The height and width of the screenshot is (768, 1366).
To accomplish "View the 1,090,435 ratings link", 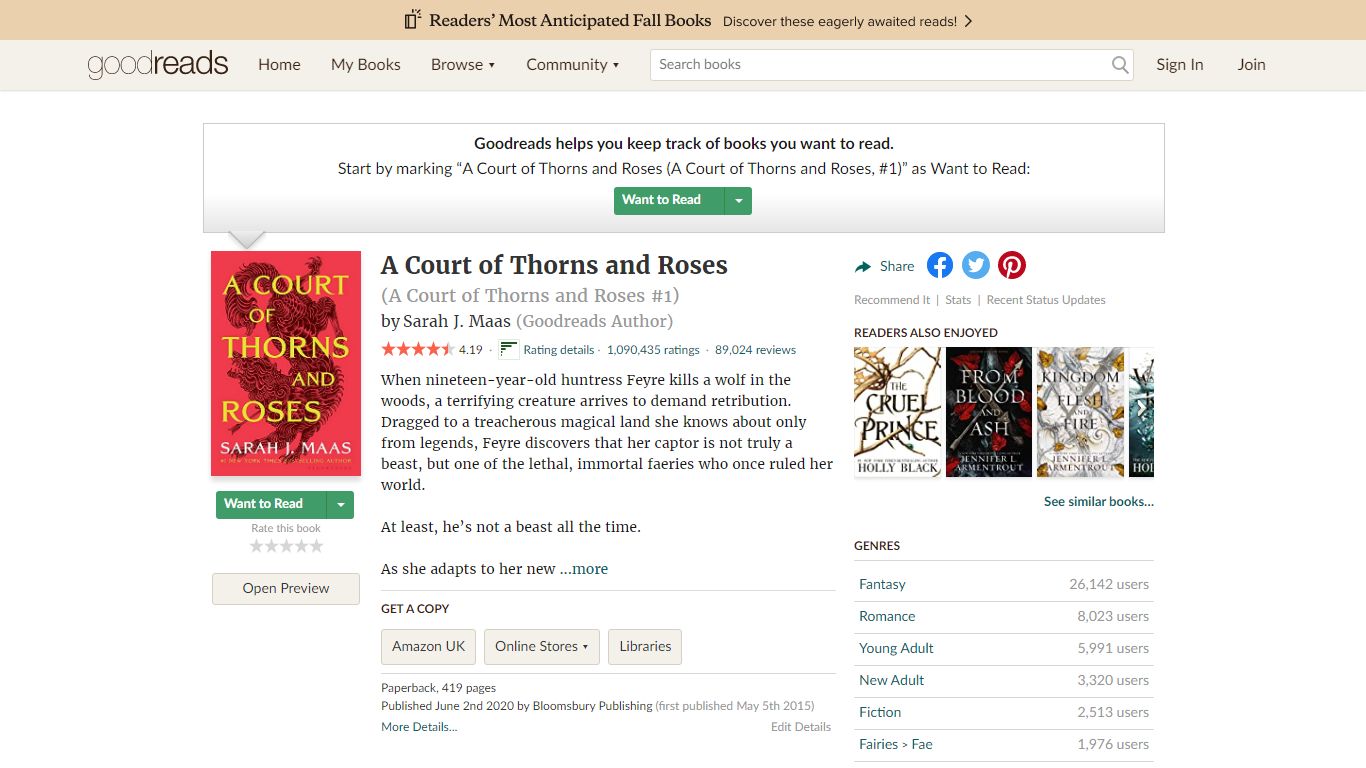I will [653, 350].
